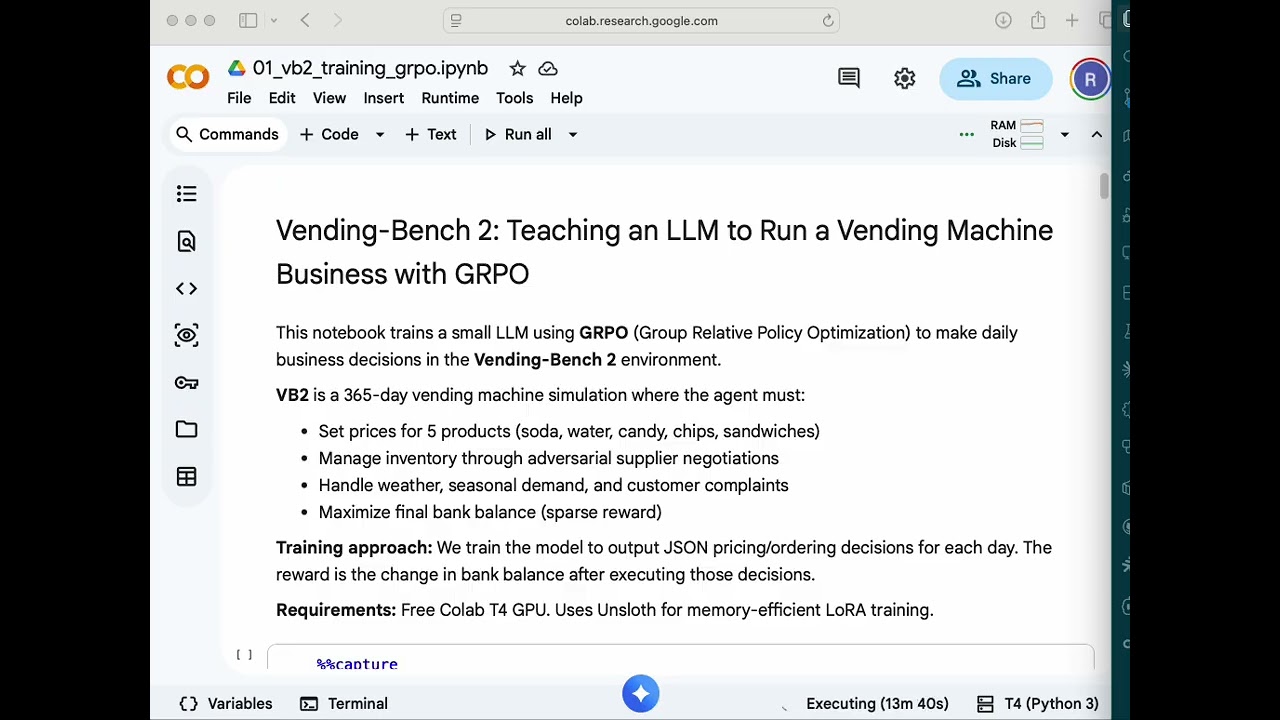The height and width of the screenshot is (720, 1280).
Task: Click the green three-dot runtime activity indicator
Action: pyautogui.click(x=967, y=134)
